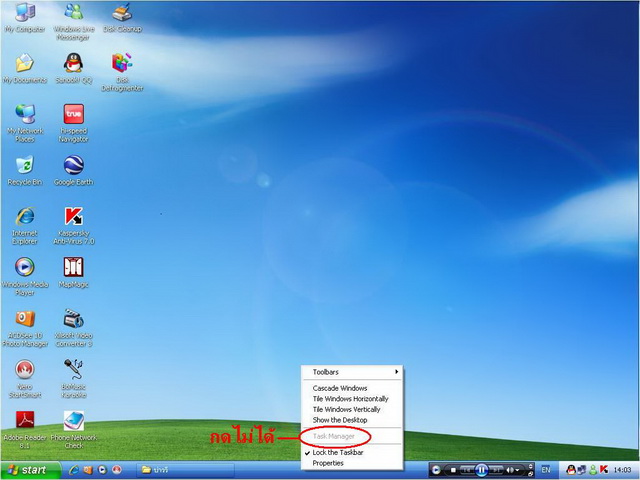Skip to next track in media toolbar
The width and height of the screenshot is (640, 480).
tap(496, 470)
